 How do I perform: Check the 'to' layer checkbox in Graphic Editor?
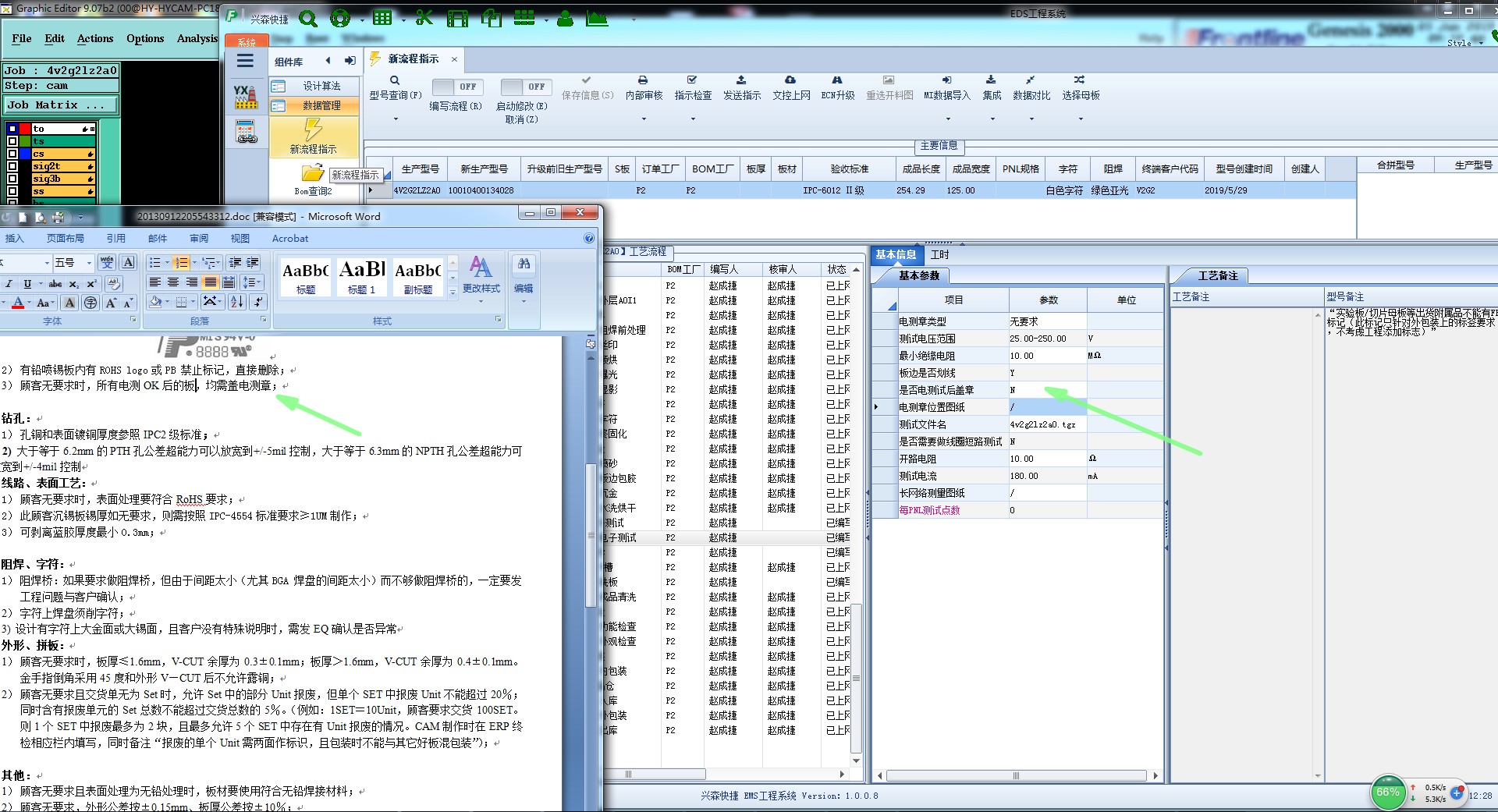click(12, 129)
